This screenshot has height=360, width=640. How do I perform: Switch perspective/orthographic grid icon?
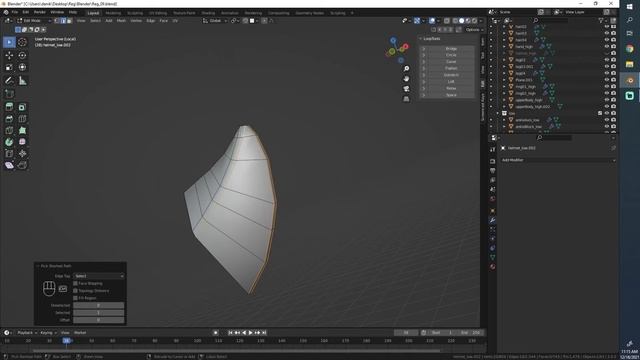(x=406, y=99)
